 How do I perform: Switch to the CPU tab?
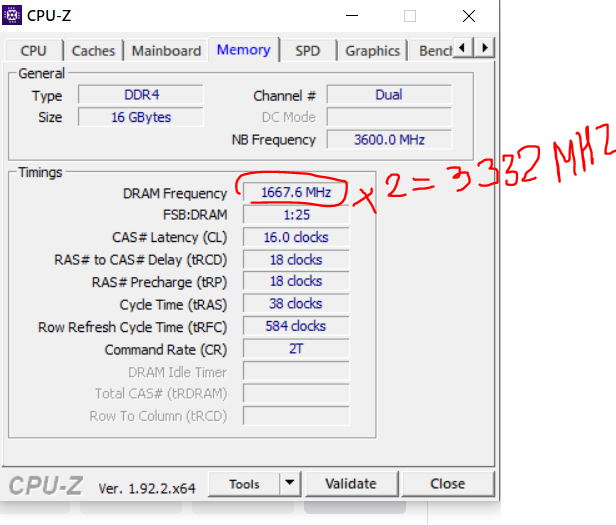tap(34, 51)
